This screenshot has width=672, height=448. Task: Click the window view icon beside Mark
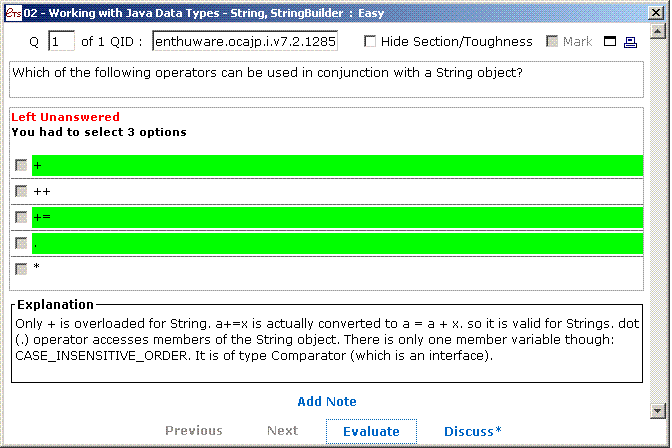click(x=609, y=42)
